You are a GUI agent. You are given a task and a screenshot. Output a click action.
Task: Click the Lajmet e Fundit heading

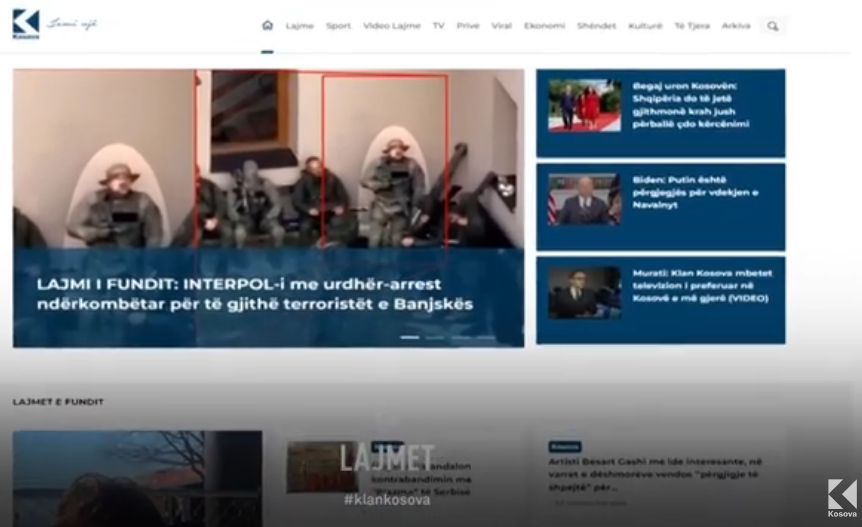(x=58, y=402)
